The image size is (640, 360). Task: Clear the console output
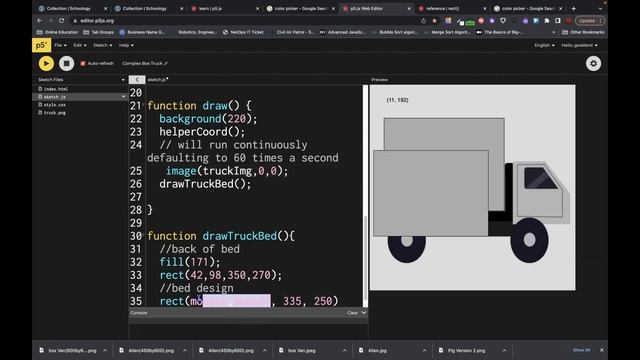(x=352, y=313)
